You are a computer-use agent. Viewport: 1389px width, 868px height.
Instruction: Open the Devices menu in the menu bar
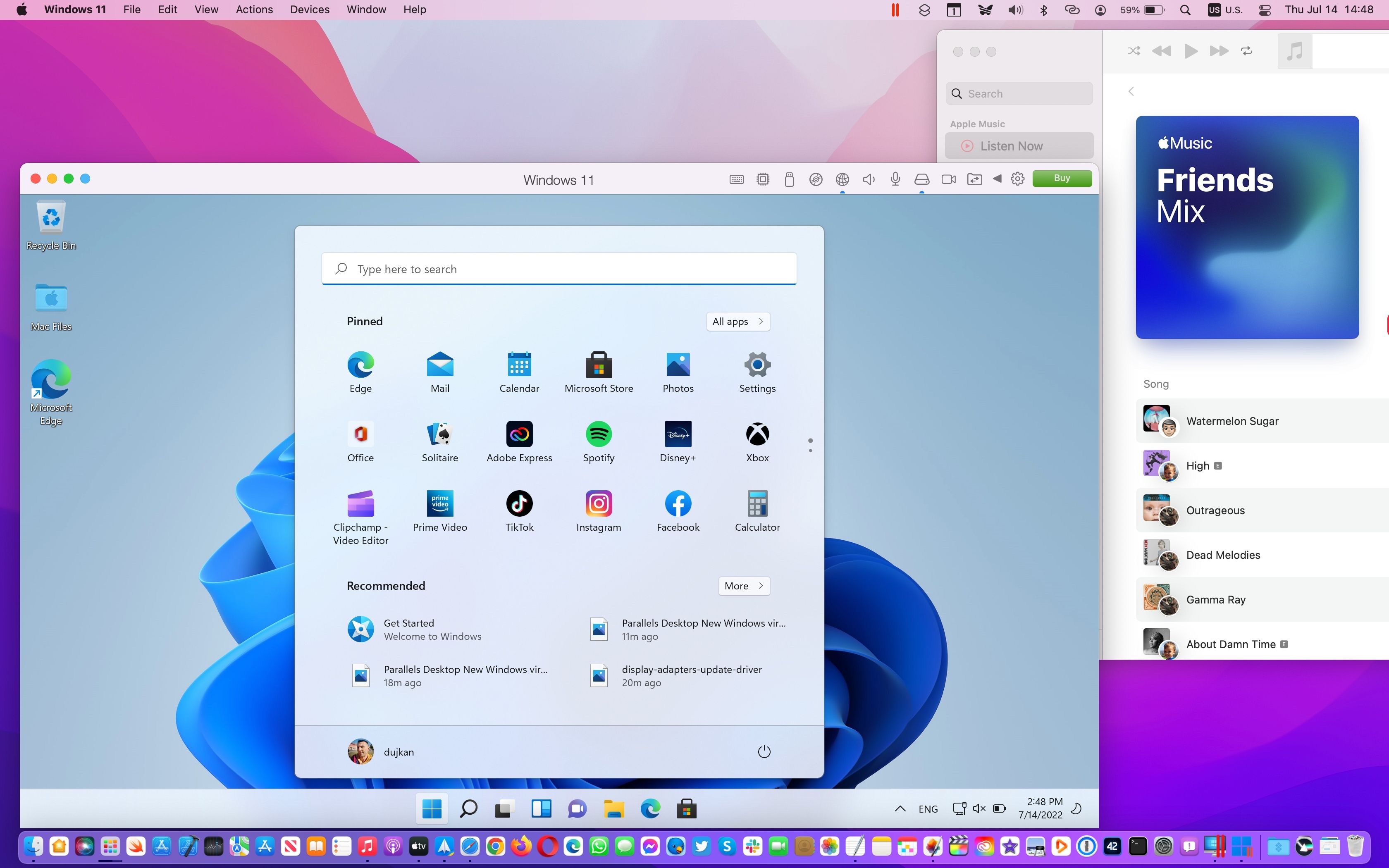(x=309, y=9)
